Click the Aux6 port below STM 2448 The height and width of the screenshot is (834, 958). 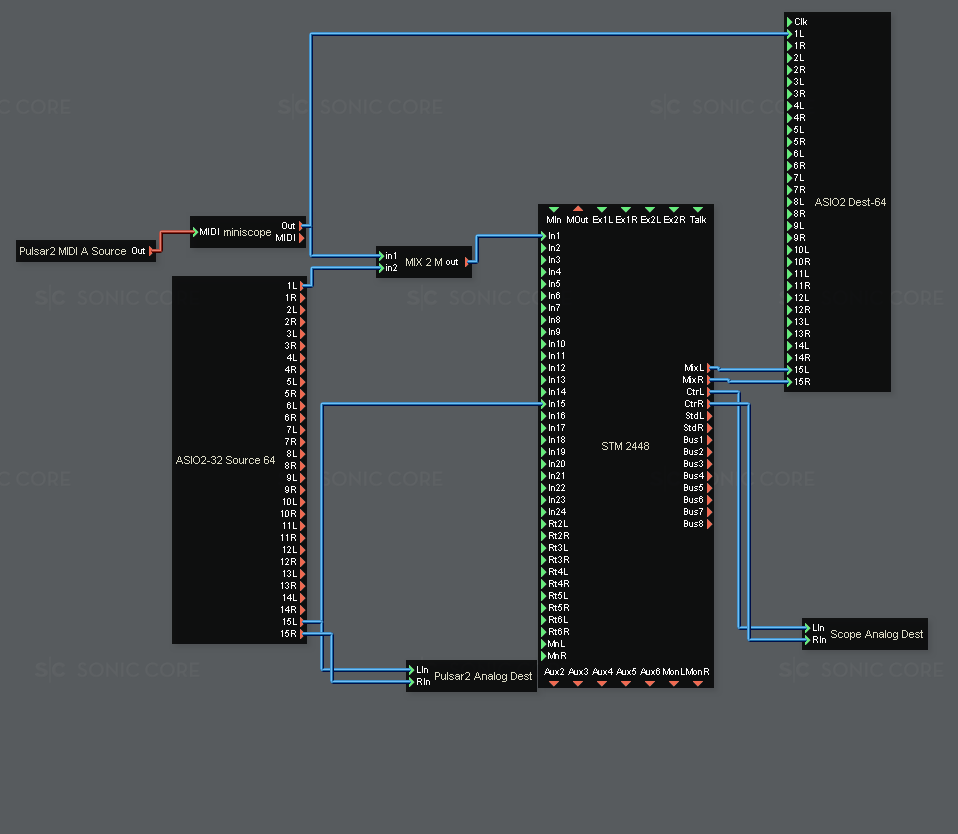pos(649,684)
